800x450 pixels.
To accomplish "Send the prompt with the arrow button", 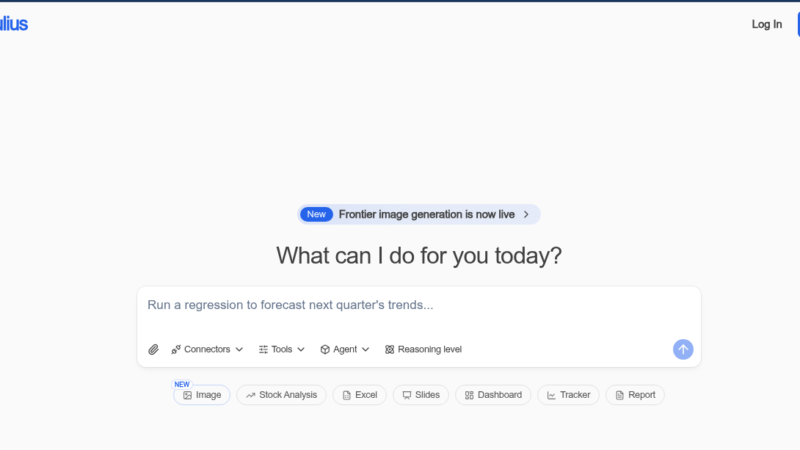I will click(683, 349).
